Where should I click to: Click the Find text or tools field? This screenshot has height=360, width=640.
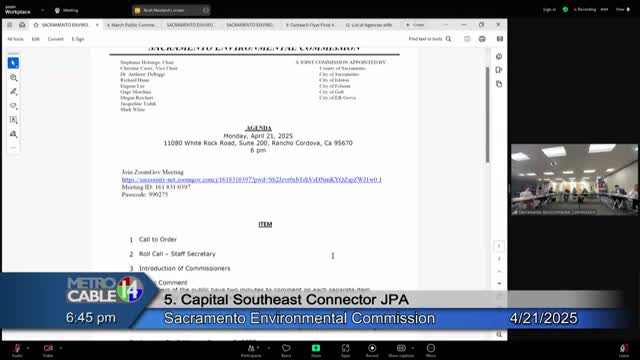click(x=425, y=39)
